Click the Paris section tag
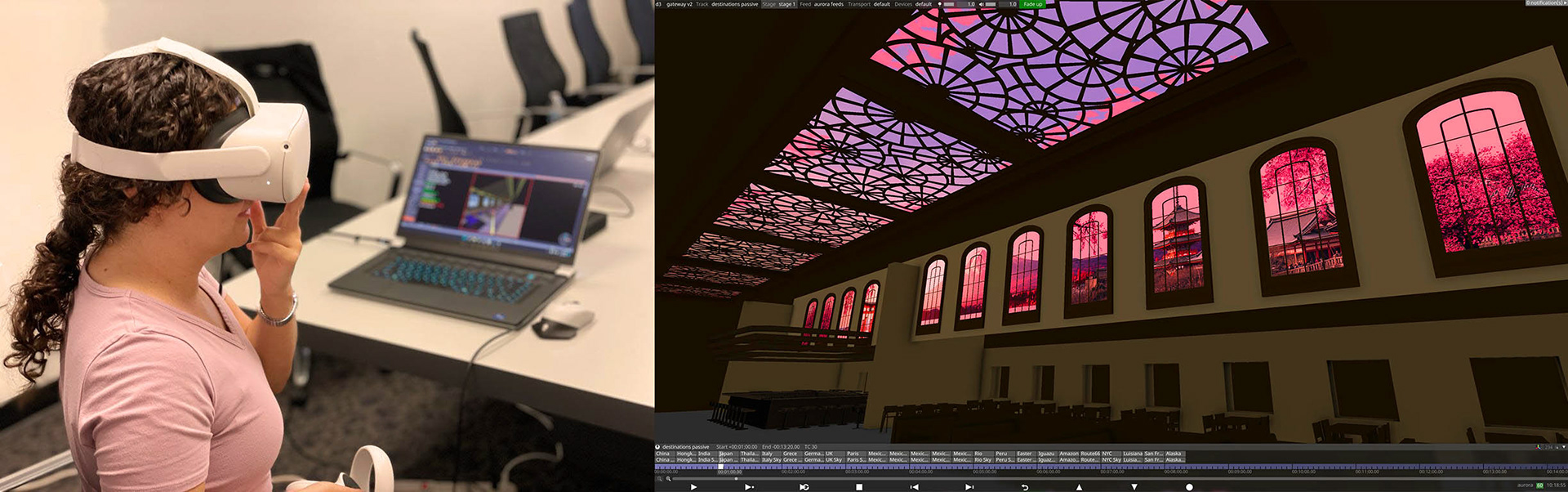Viewport: 1568px width, 492px height. 856,454
